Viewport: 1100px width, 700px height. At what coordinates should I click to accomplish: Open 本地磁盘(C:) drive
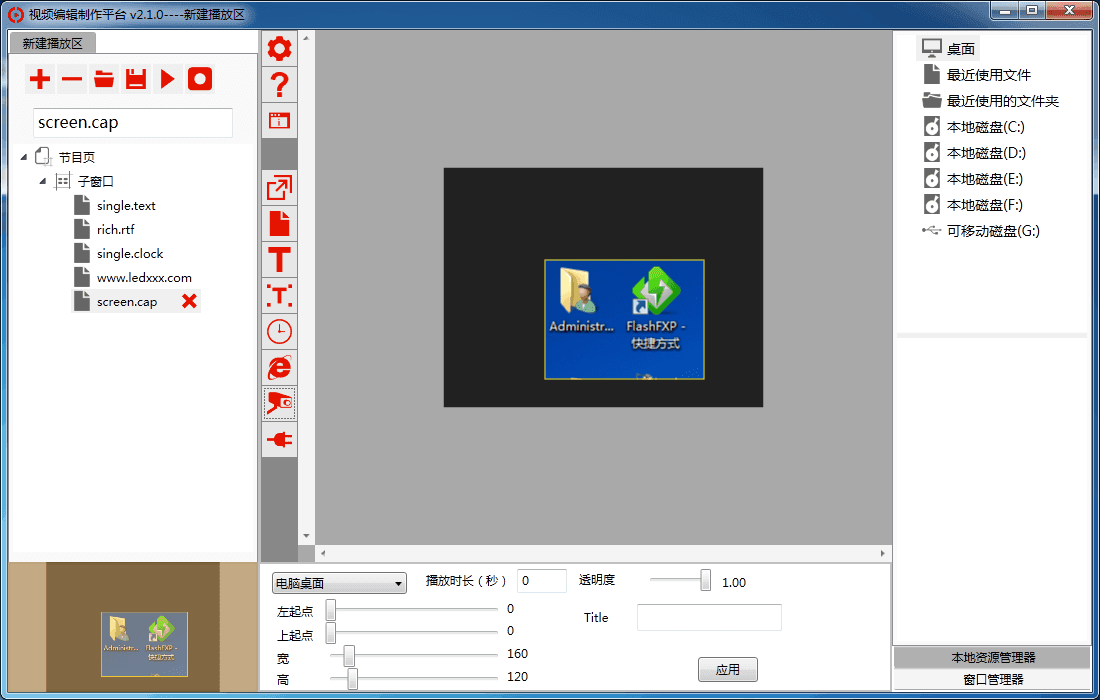click(x=974, y=126)
